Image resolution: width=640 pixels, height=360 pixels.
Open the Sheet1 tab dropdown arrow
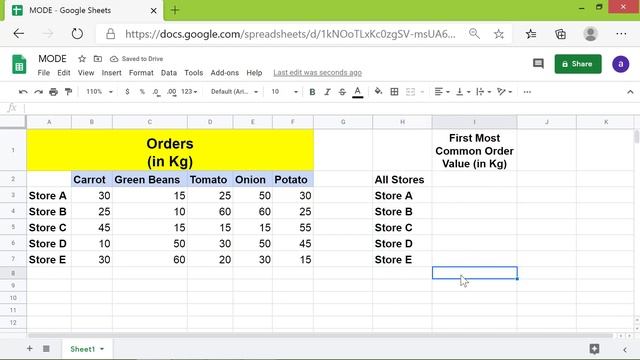pyautogui.click(x=102, y=349)
